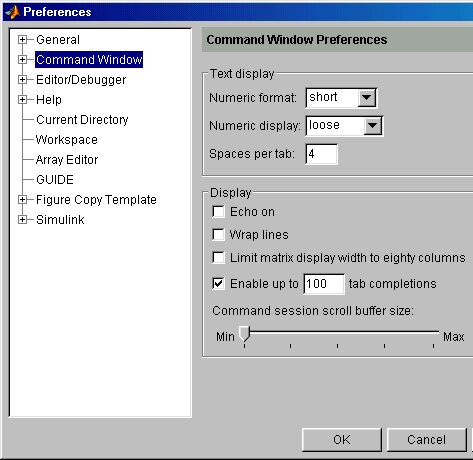Check Limit matrix display width option
Image resolution: width=473 pixels, height=460 pixels.
[x=218, y=258]
